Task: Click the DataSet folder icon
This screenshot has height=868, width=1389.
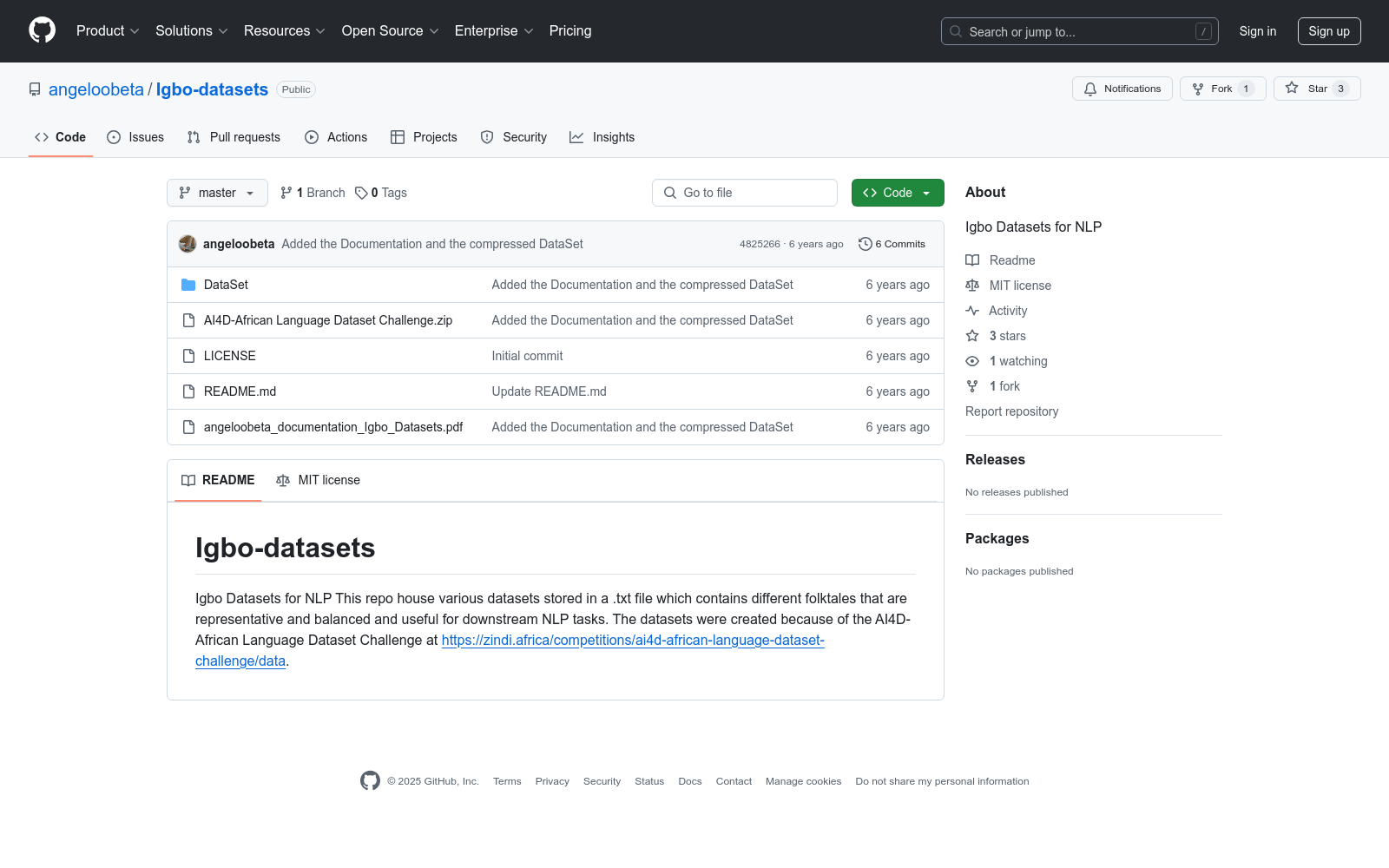Action: coord(188,285)
